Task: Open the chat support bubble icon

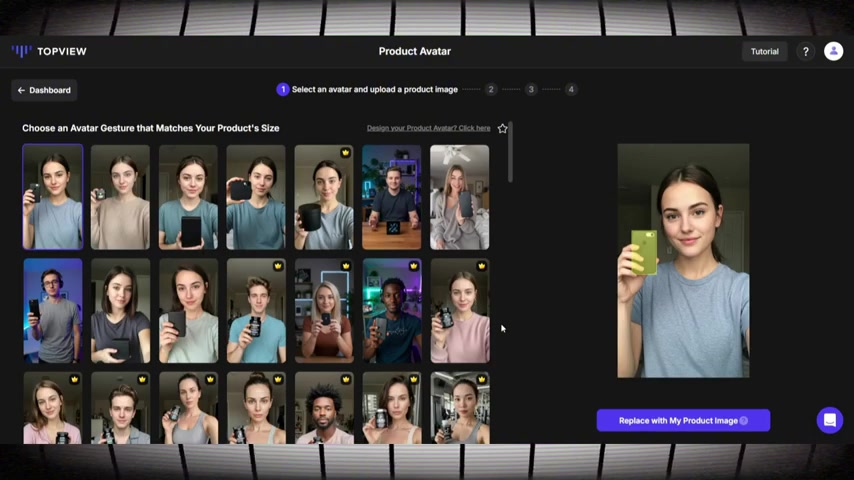Action: [829, 420]
